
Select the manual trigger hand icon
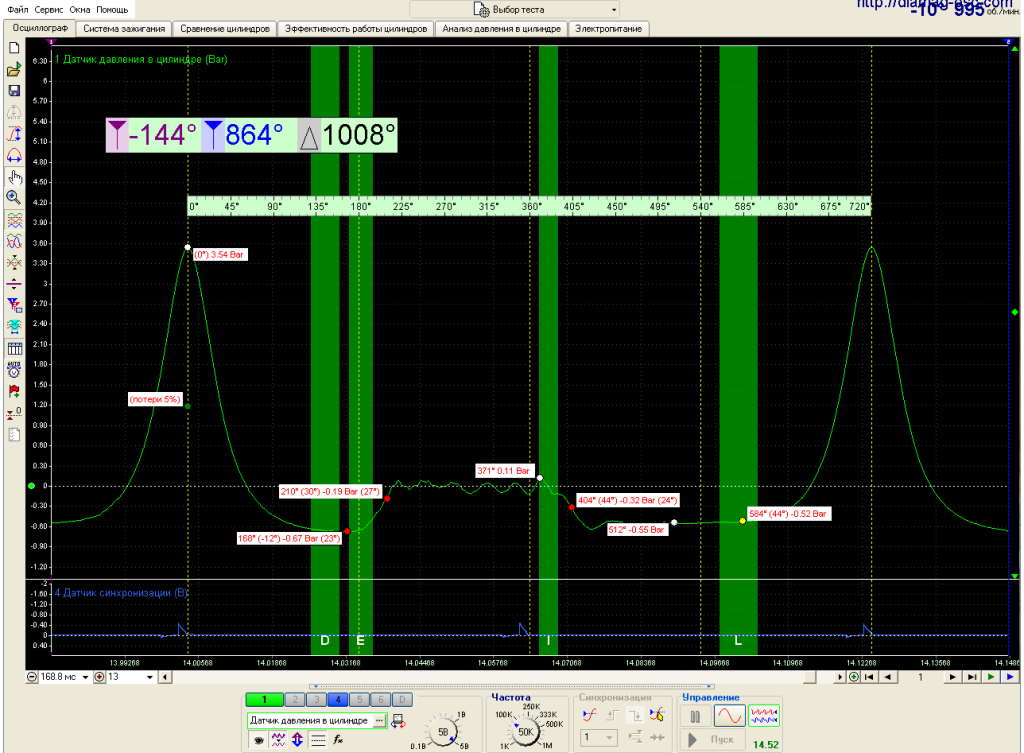[658, 715]
